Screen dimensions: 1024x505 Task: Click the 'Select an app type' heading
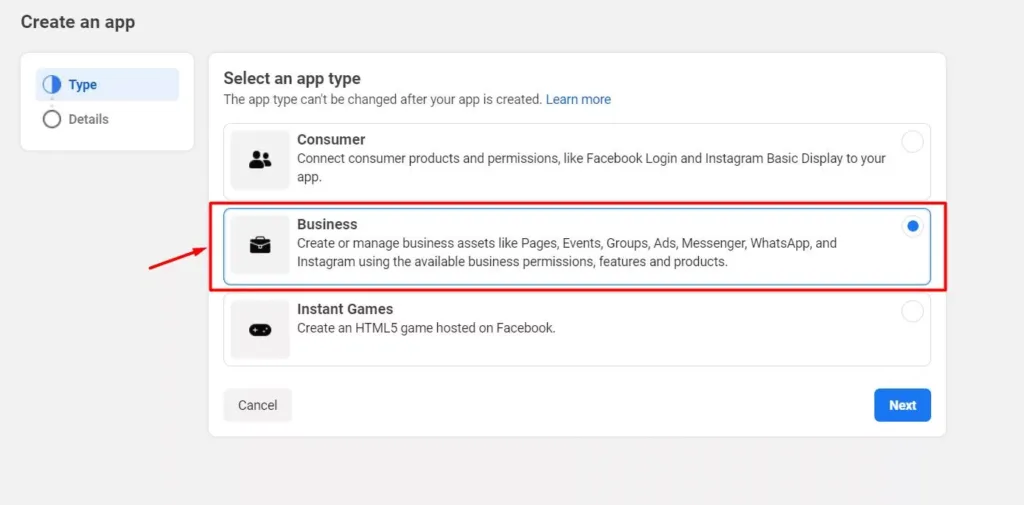(x=292, y=79)
